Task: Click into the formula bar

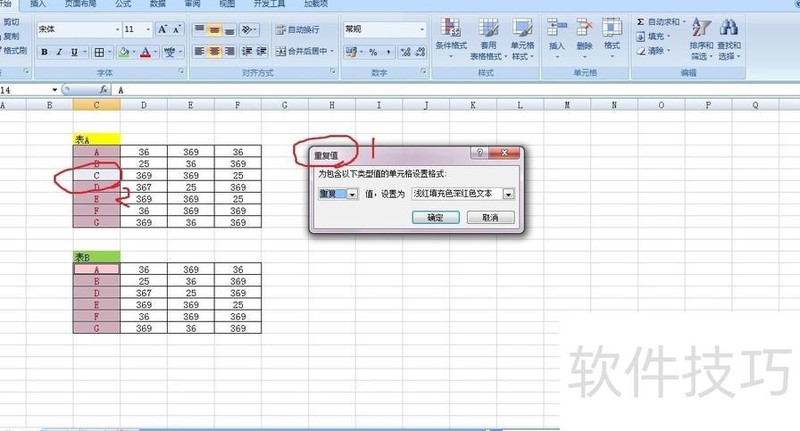Action: pos(454,90)
